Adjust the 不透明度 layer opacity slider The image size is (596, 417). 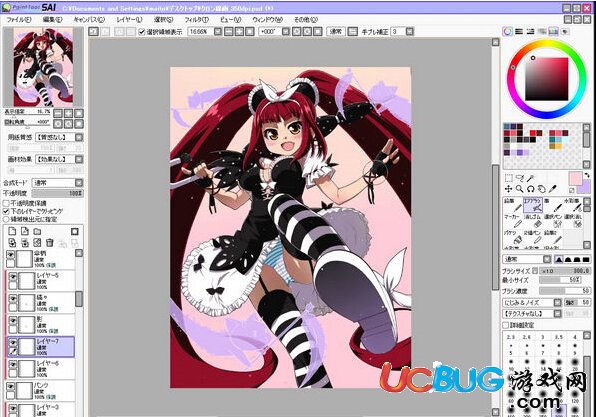pyautogui.click(x=57, y=193)
